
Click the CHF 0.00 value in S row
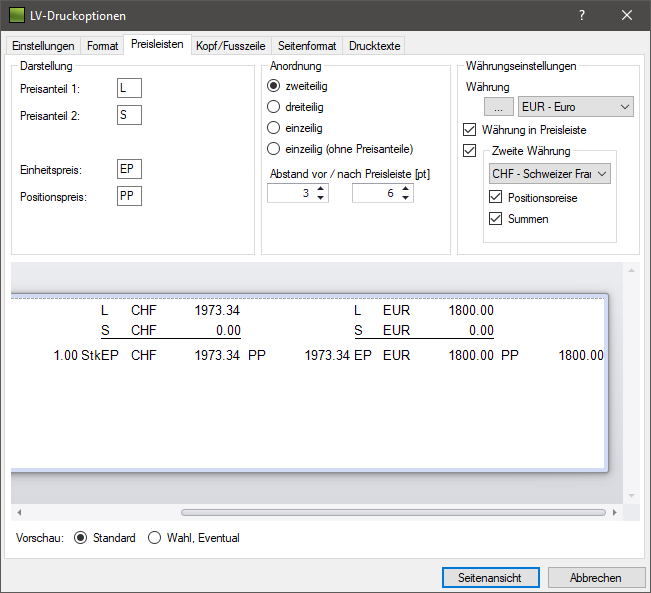click(x=228, y=330)
